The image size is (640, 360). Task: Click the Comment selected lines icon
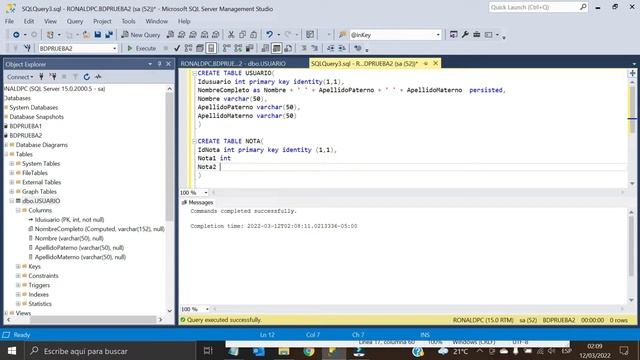click(304, 48)
